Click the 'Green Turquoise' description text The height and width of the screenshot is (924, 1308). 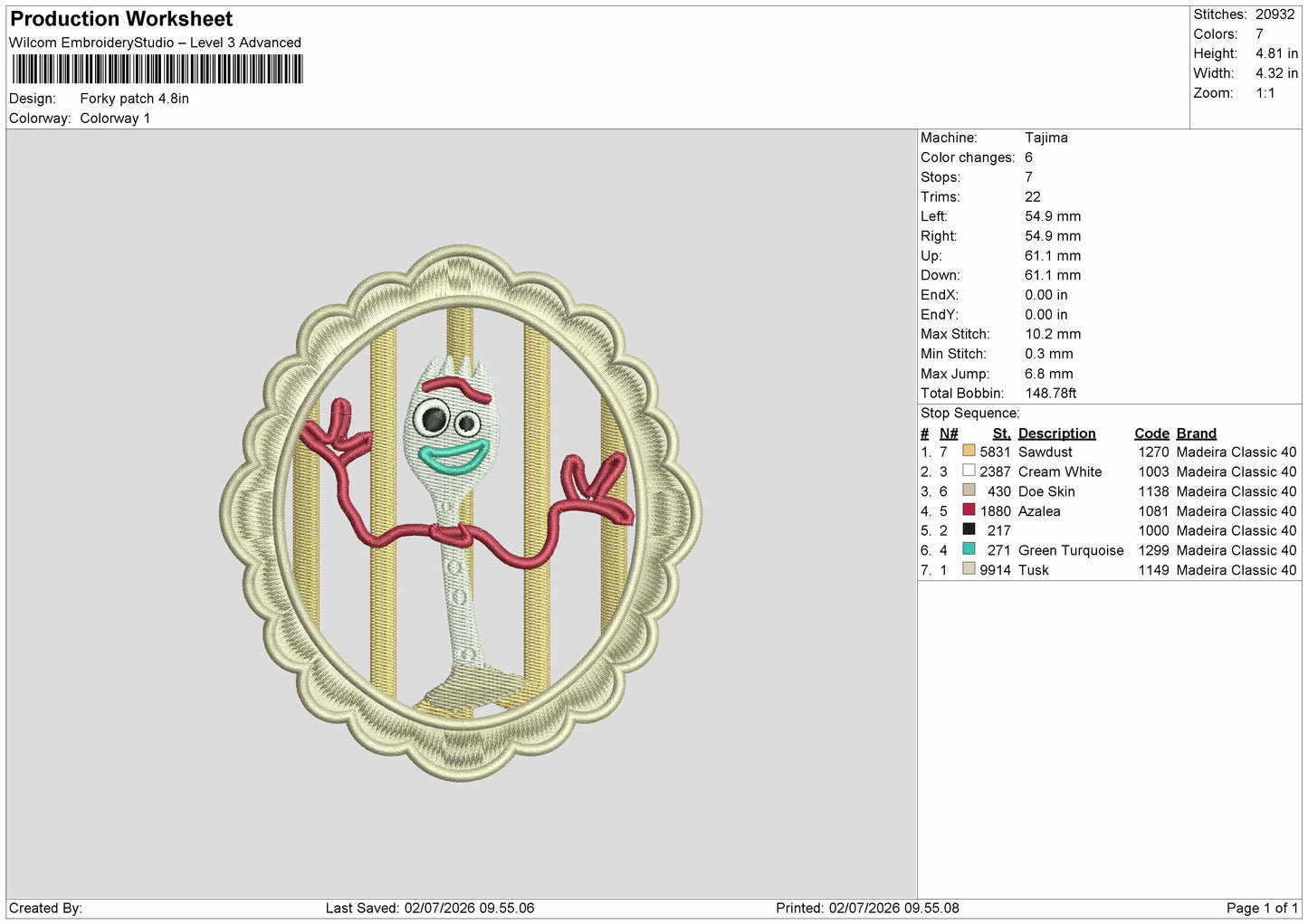[1070, 550]
